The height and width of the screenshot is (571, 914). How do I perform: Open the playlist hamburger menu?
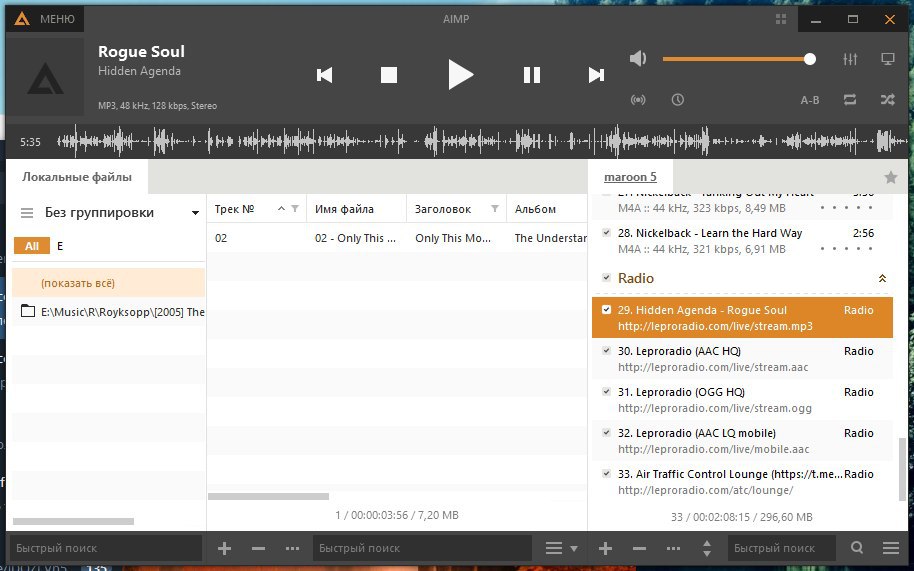pos(891,548)
